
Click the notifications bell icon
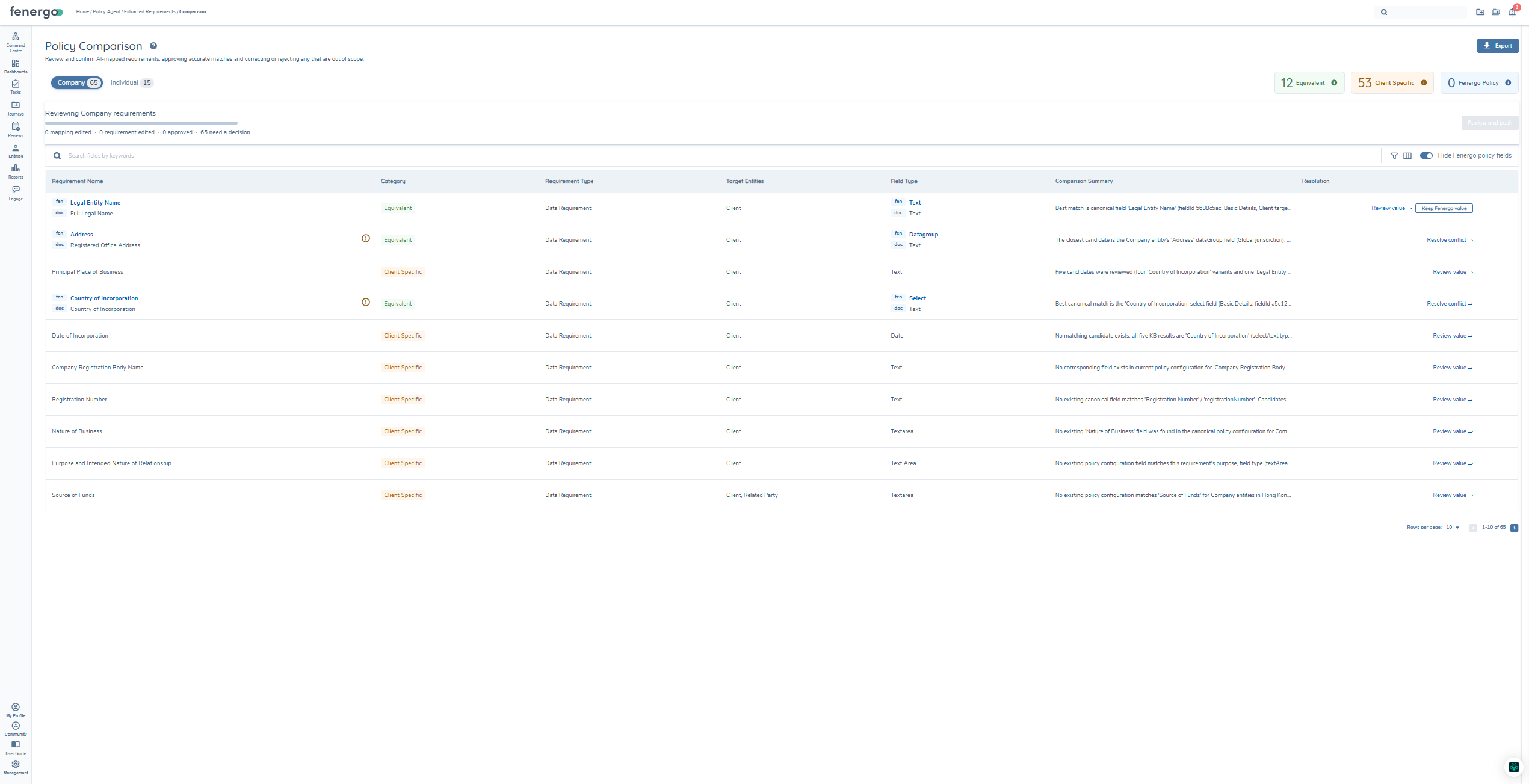coord(1512,12)
